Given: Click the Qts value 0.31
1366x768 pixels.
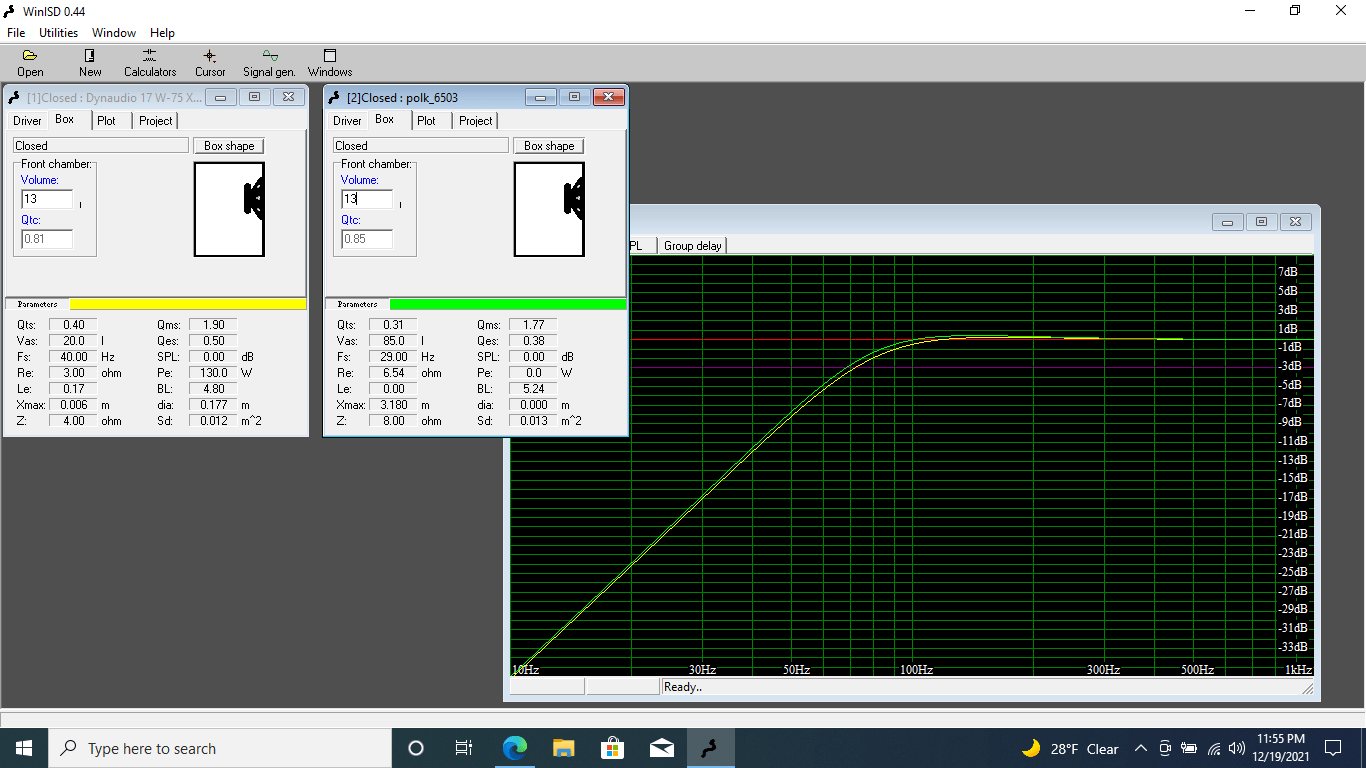Looking at the screenshot, I should 393,325.
